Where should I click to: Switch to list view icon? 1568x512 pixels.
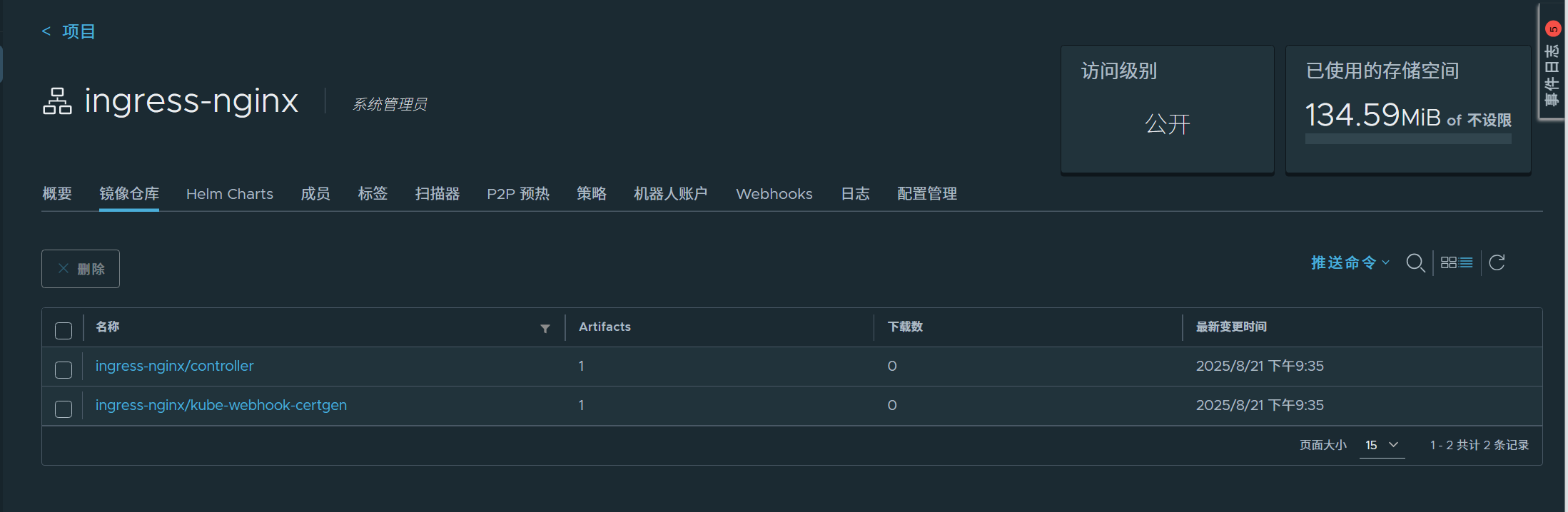coord(1466,262)
